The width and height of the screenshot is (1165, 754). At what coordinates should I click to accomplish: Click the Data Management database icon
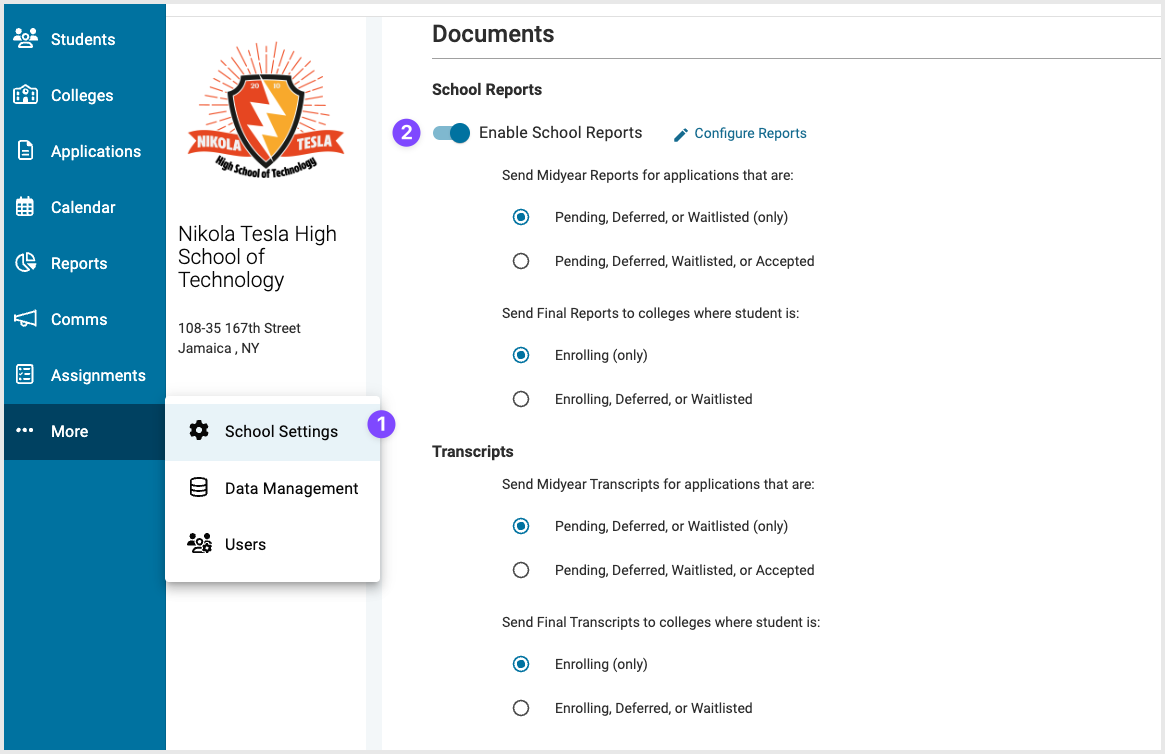coord(198,487)
